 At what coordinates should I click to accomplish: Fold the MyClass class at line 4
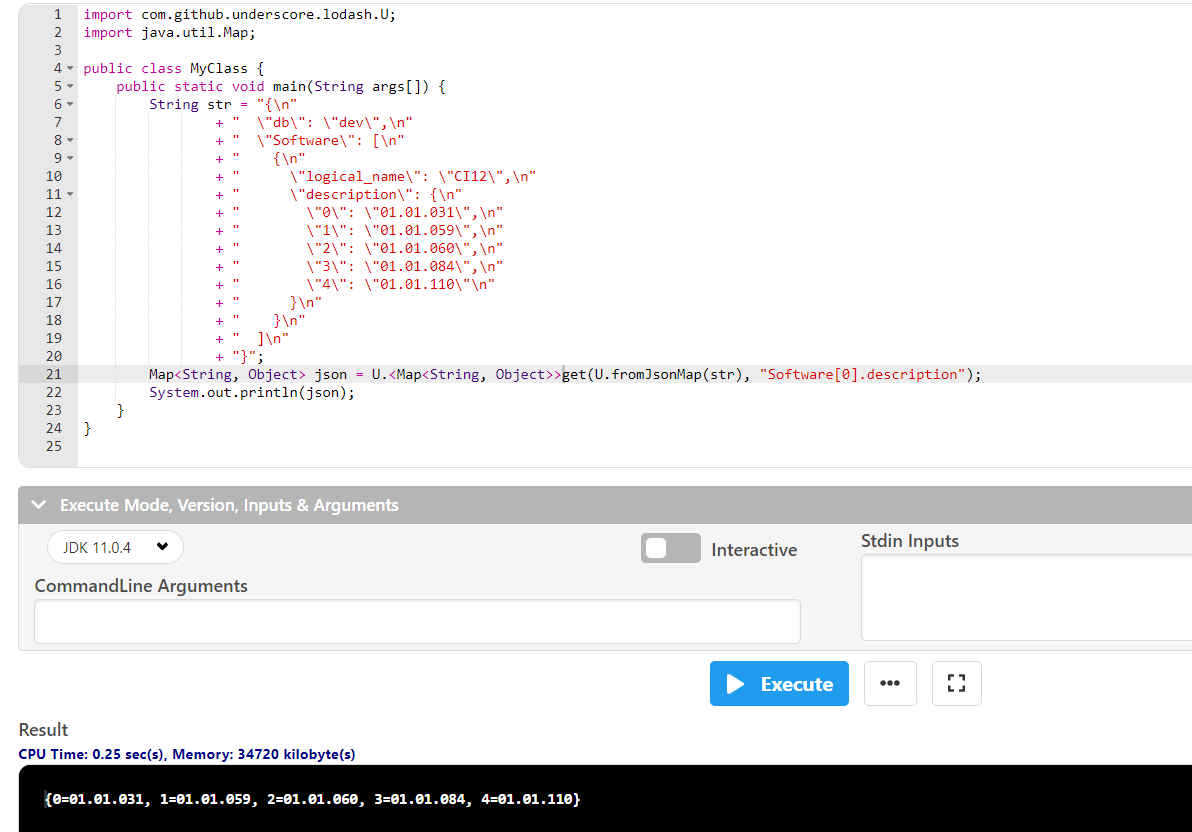point(70,69)
